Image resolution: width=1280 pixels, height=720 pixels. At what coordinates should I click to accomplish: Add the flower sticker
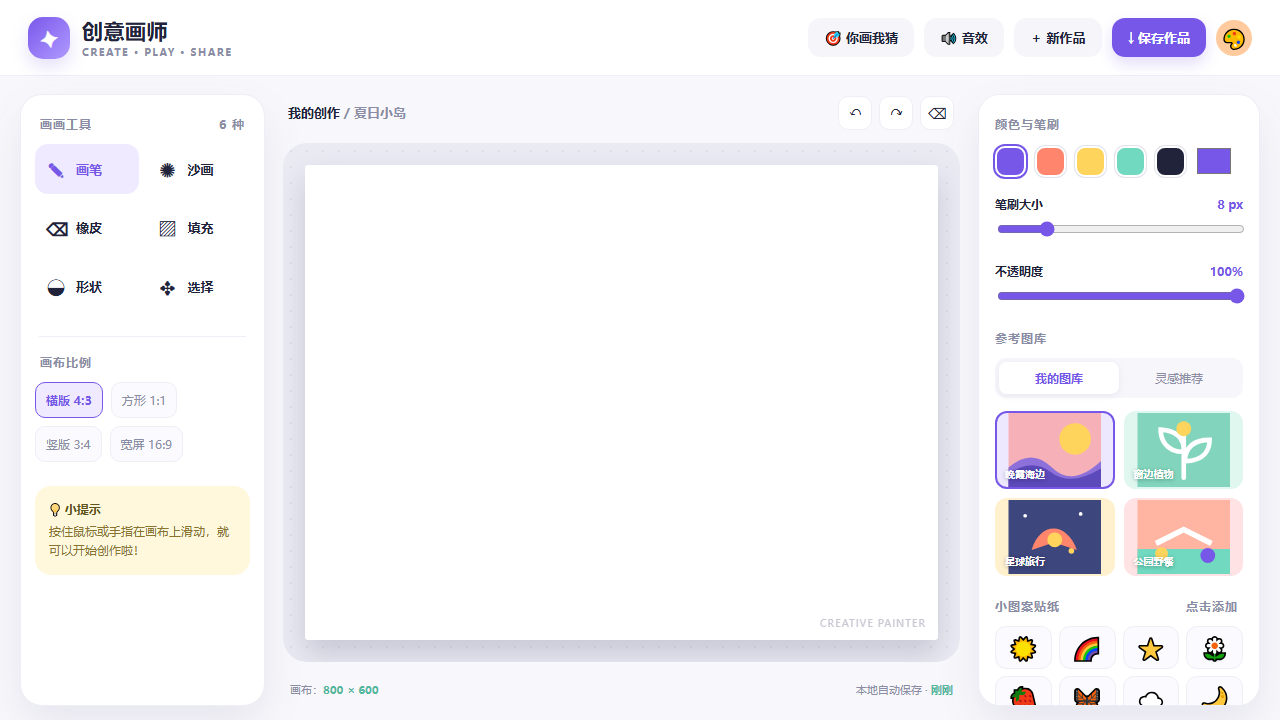1215,648
